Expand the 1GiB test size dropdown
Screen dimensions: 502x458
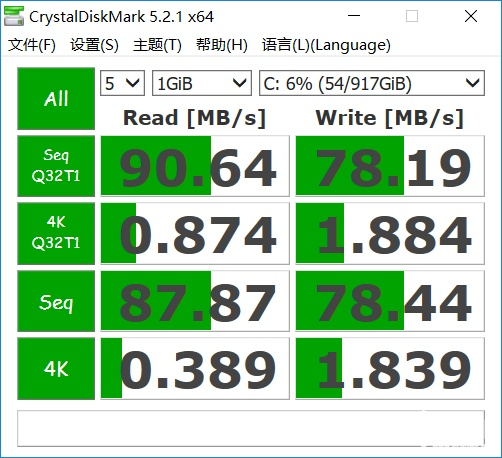202,83
